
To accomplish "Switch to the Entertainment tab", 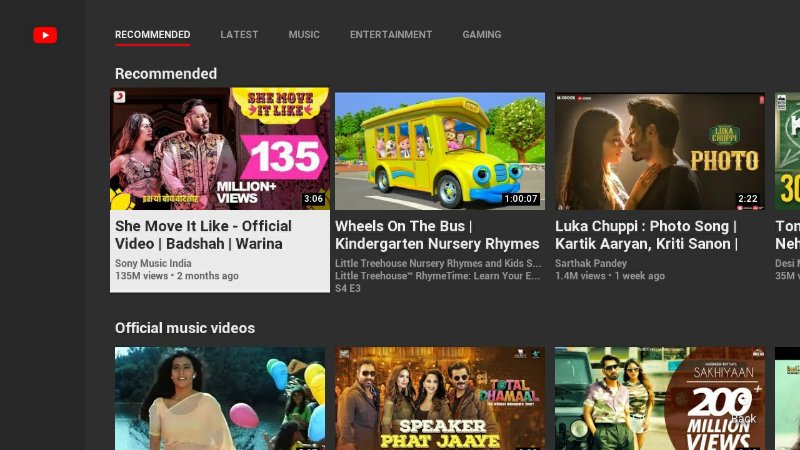I will point(391,35).
